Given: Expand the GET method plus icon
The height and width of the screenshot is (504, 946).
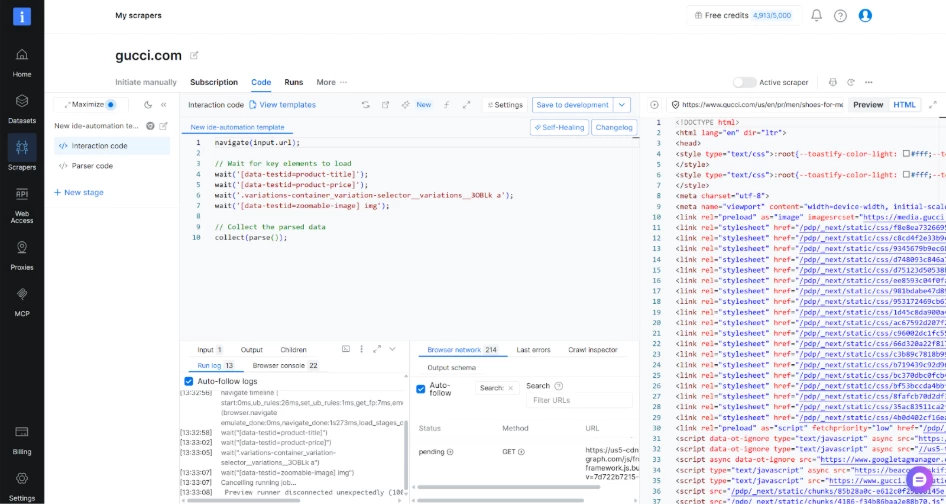Looking at the screenshot, I should coord(521,451).
